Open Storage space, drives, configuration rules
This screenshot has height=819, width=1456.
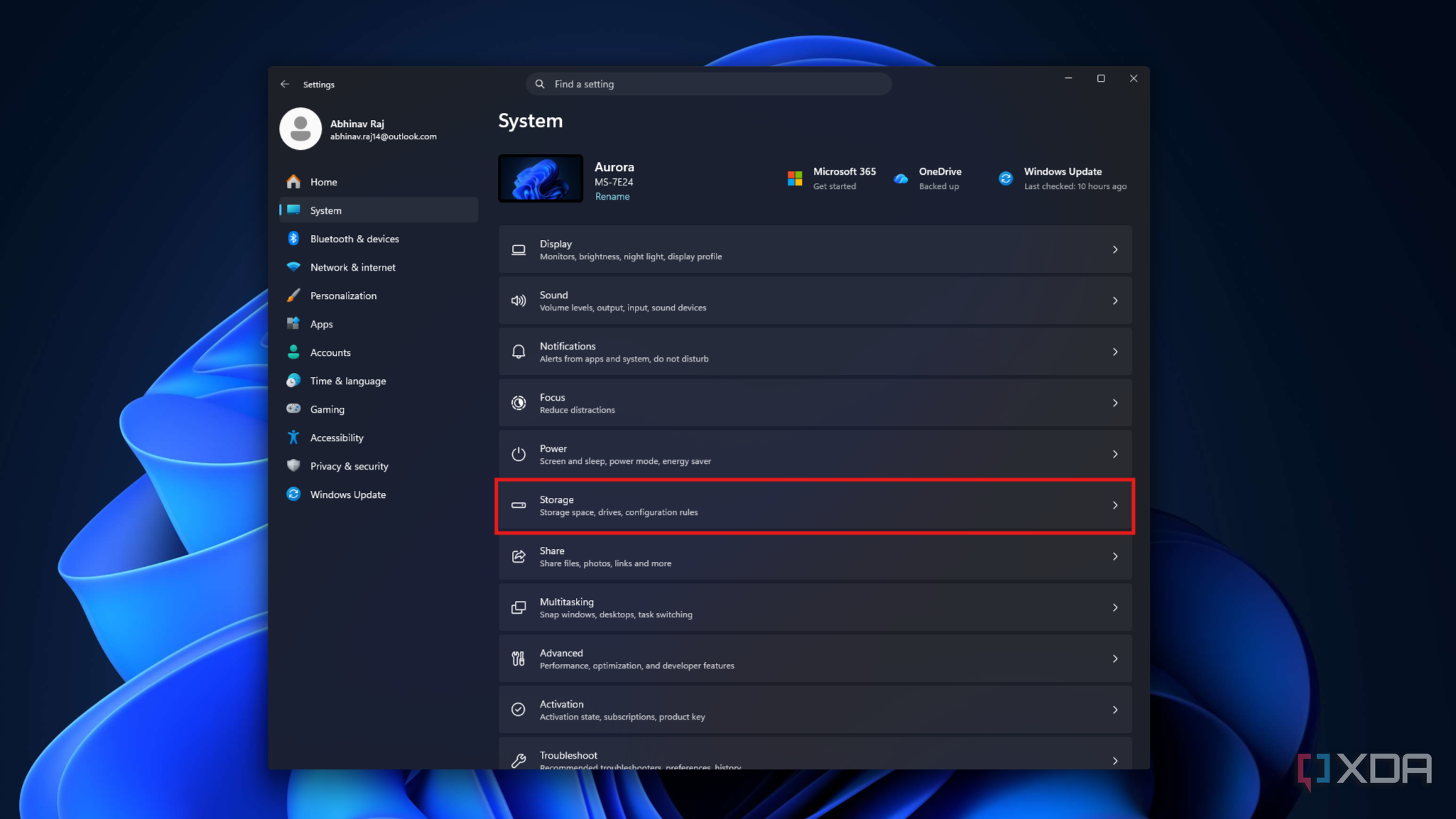815,506
